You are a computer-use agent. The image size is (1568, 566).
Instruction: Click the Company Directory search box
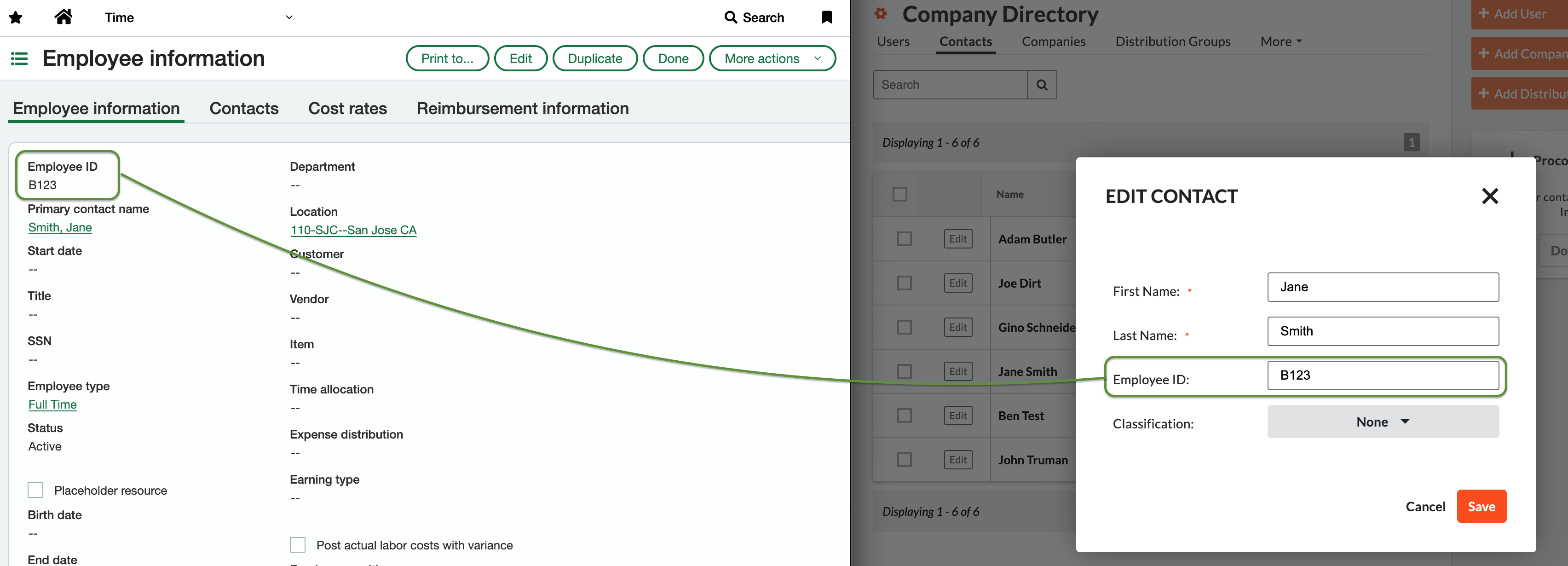click(x=950, y=85)
